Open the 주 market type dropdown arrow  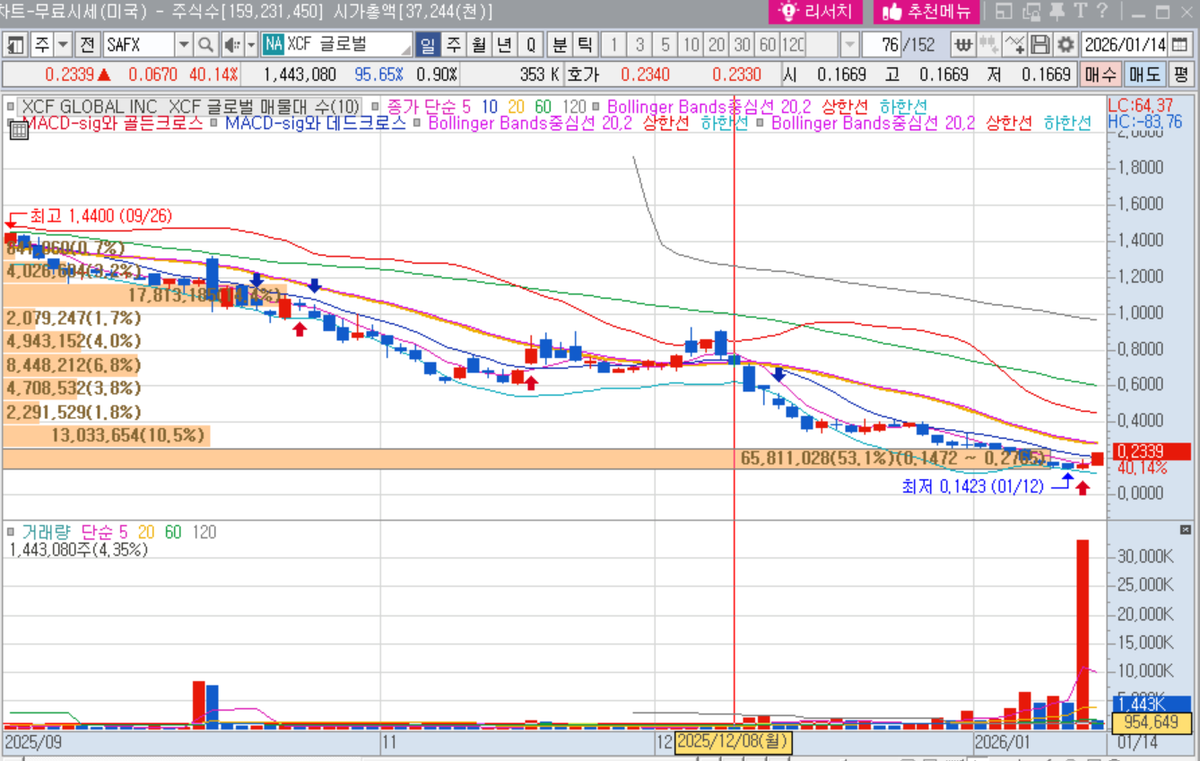tap(63, 45)
